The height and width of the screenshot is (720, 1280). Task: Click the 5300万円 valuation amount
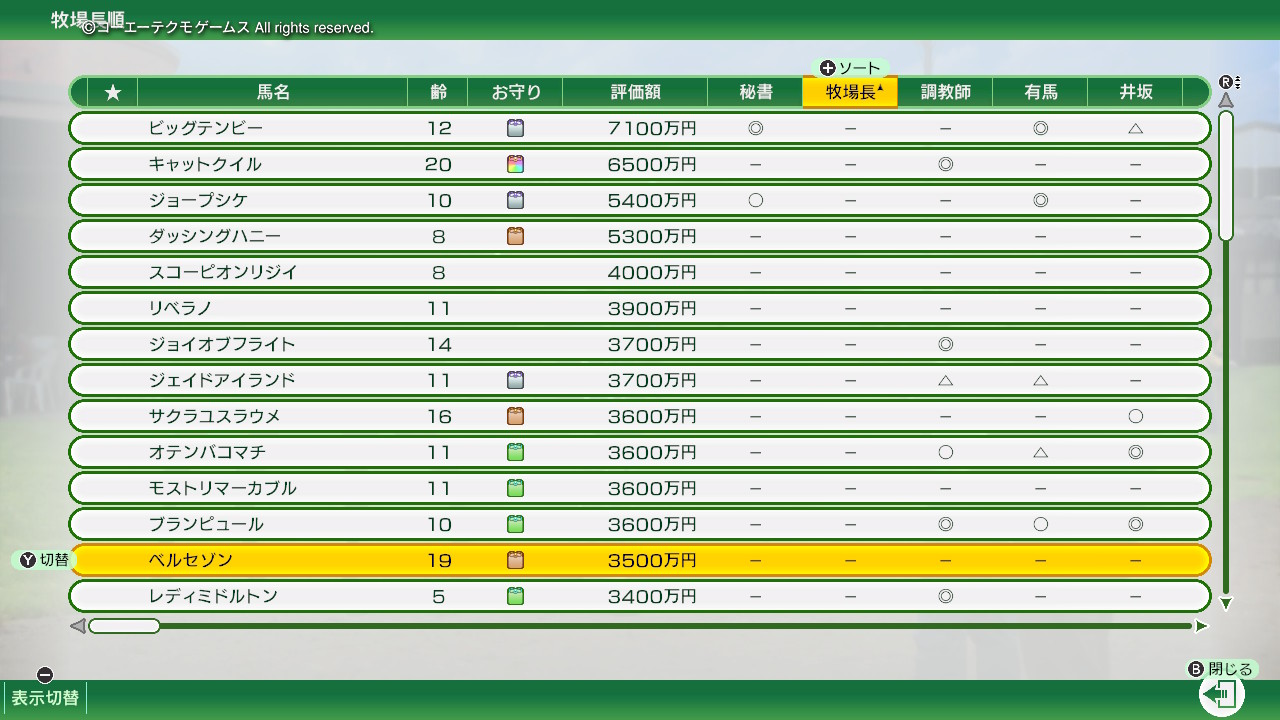coord(652,236)
